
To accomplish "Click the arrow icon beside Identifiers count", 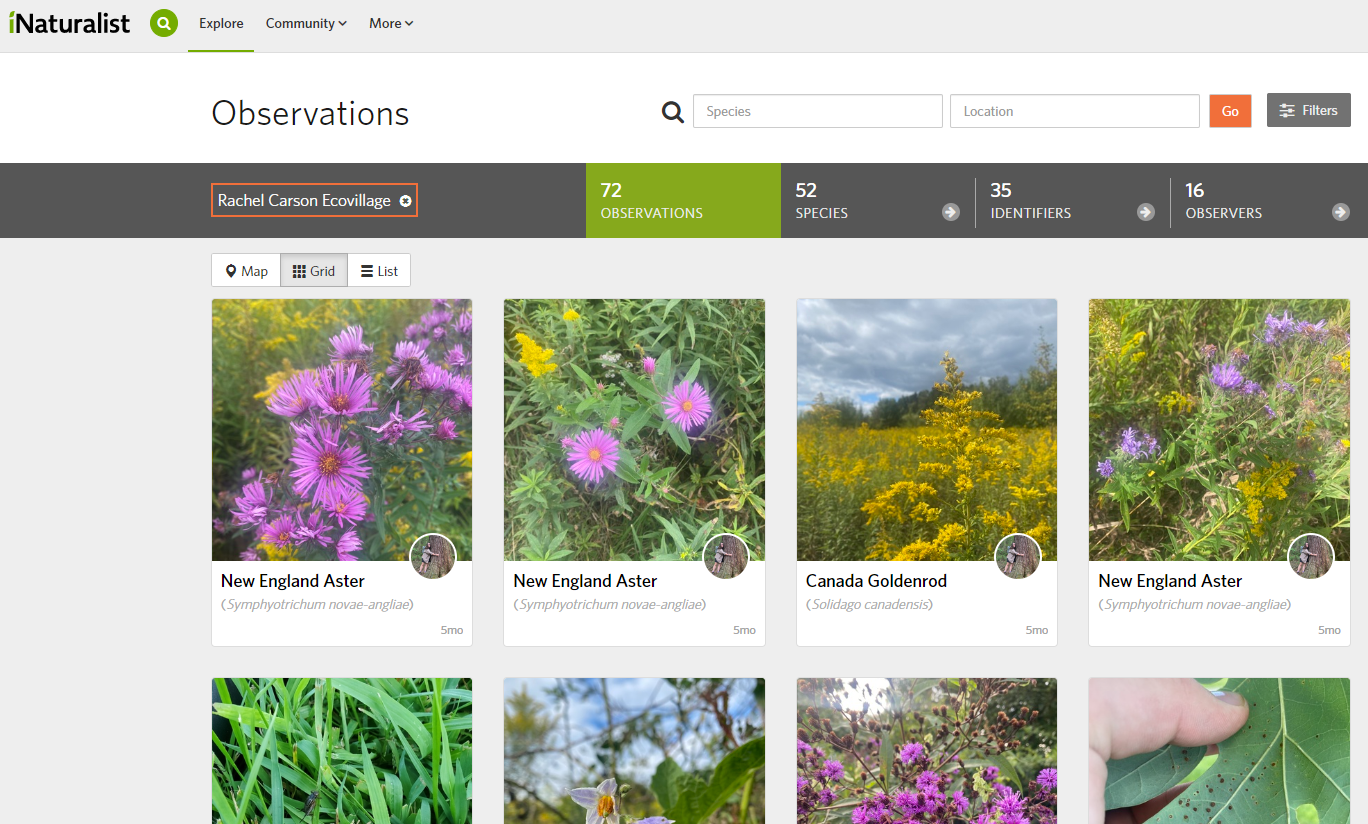I will [1145, 212].
